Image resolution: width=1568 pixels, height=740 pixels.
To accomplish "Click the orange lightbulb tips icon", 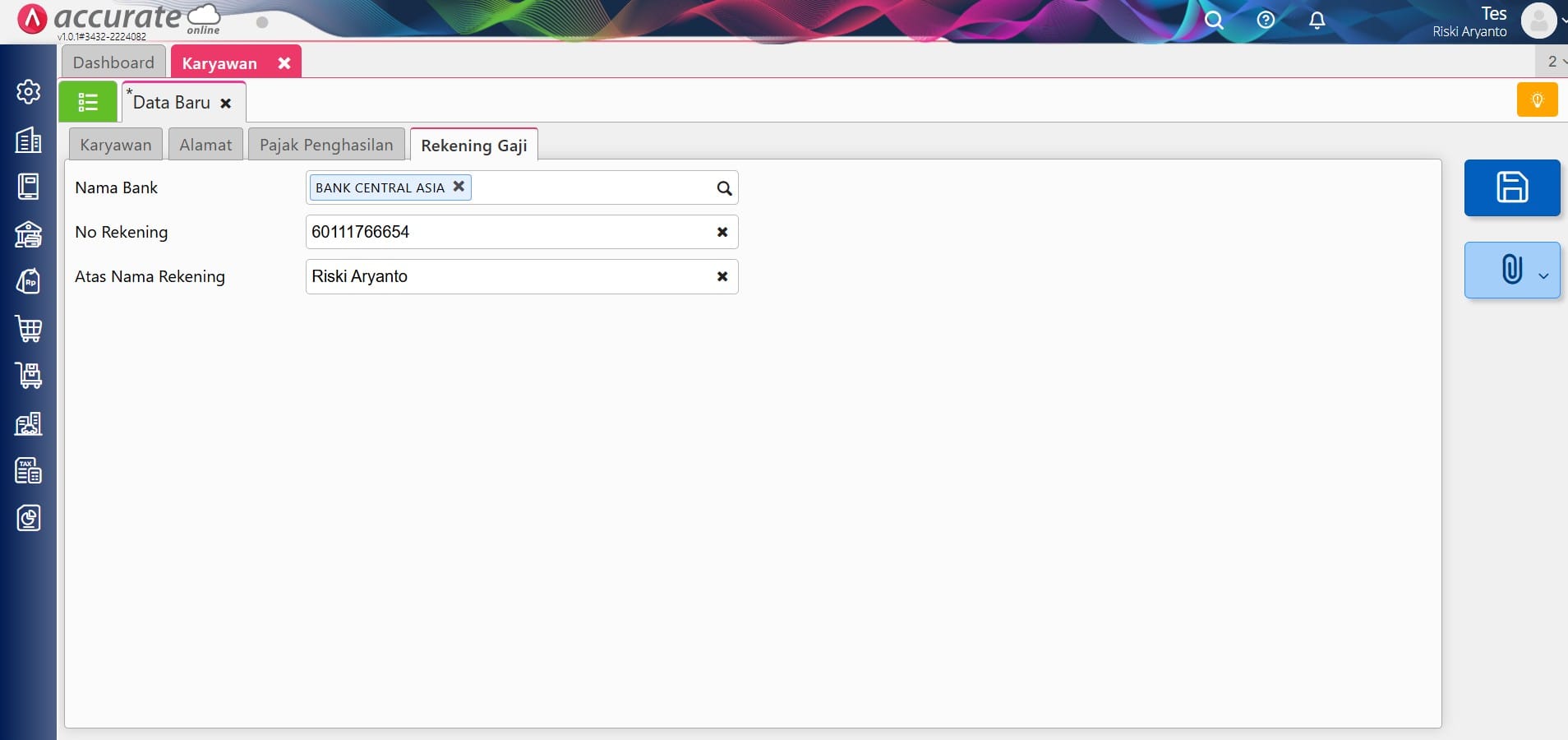I will coord(1537,100).
